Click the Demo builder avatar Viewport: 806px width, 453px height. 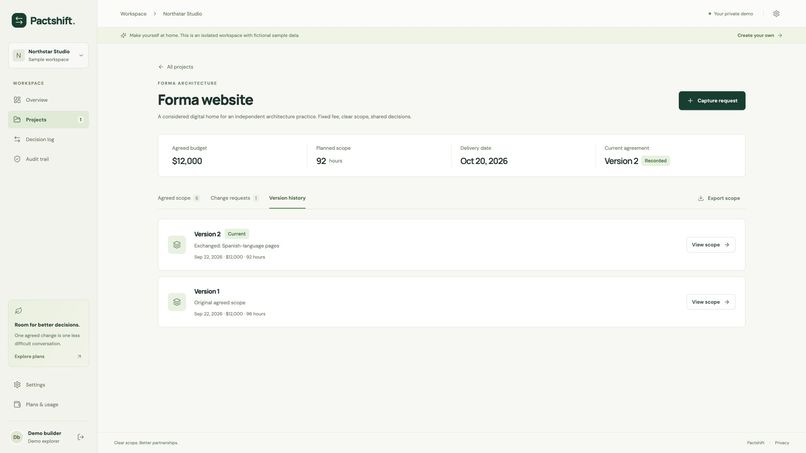(16, 437)
